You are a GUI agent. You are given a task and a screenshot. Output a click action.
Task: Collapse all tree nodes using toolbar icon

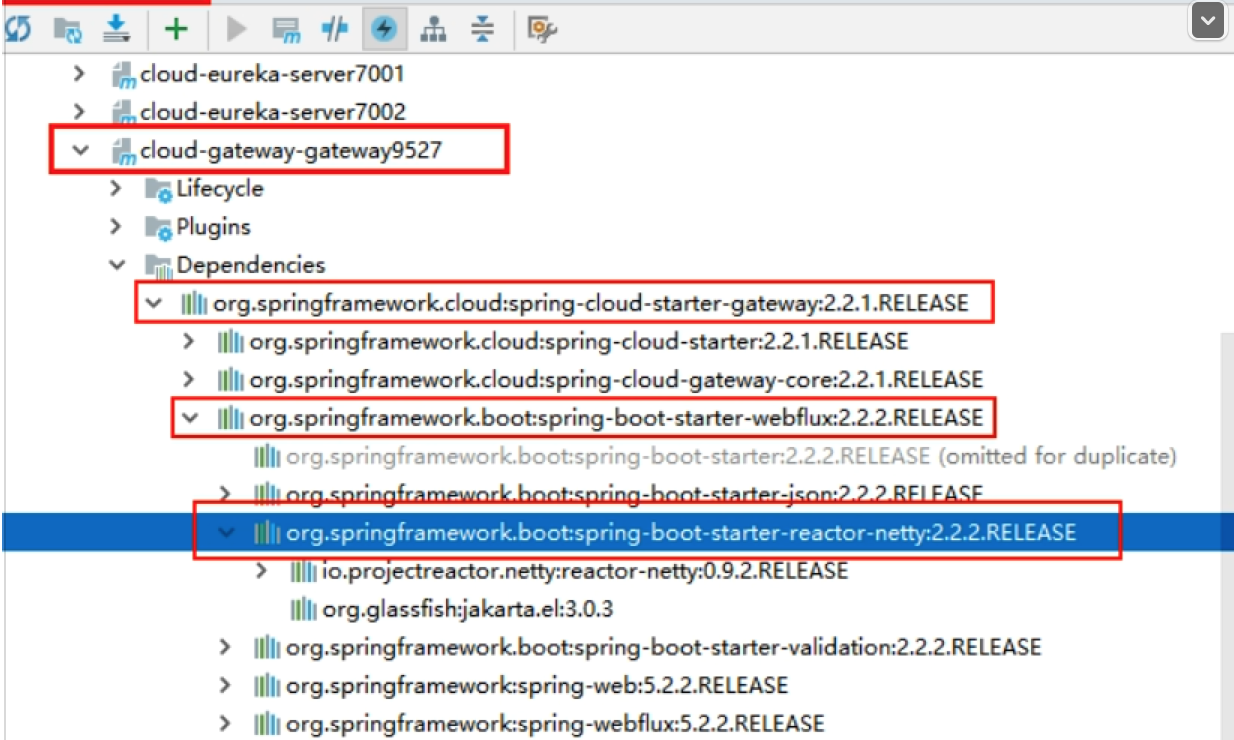[x=483, y=29]
